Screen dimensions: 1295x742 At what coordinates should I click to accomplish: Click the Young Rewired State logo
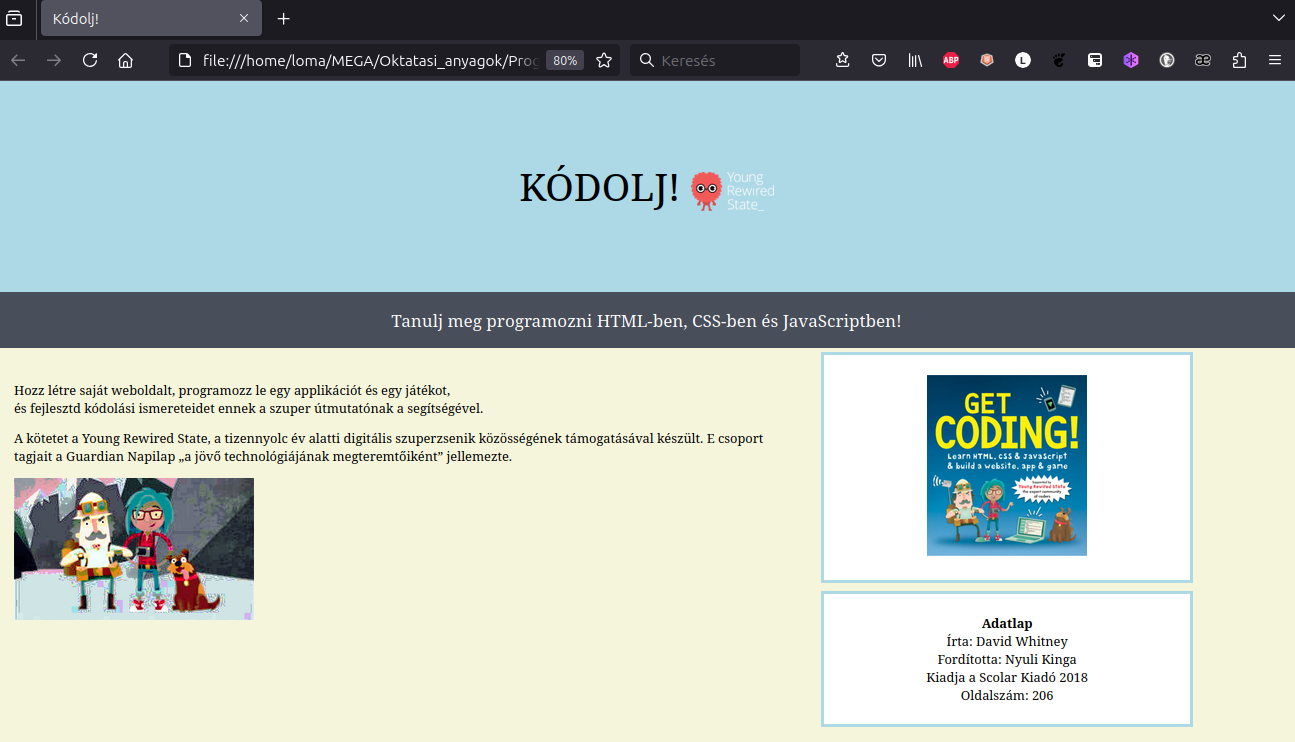pyautogui.click(x=733, y=191)
